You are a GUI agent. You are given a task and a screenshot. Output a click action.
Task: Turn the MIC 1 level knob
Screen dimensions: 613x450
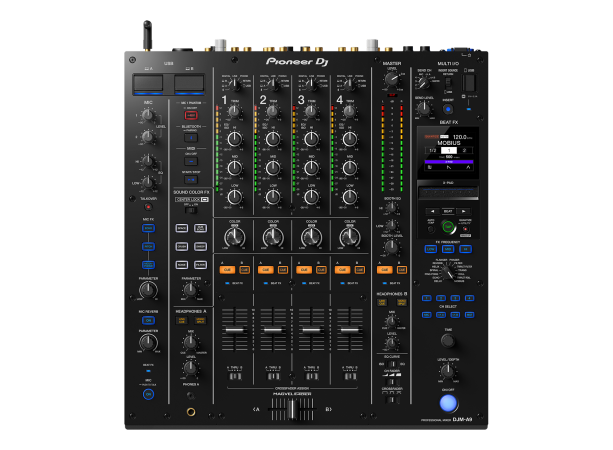click(x=147, y=115)
